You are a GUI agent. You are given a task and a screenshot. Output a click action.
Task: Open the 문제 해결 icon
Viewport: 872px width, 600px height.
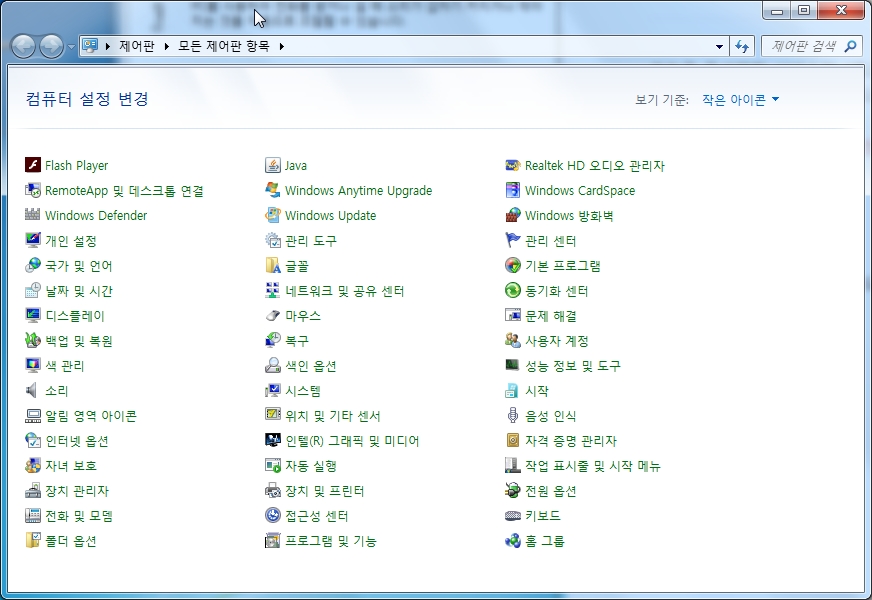[513, 315]
